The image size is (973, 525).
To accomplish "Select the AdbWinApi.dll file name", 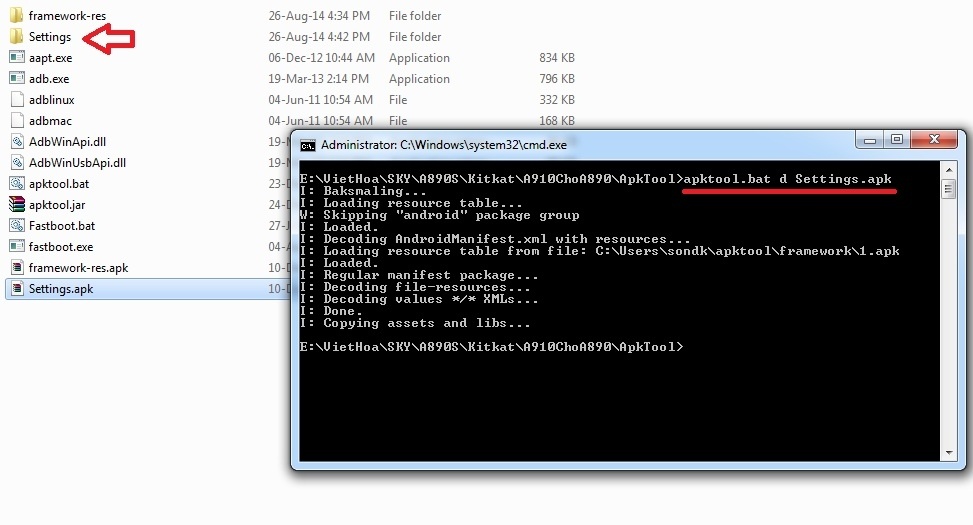I will pyautogui.click(x=67, y=141).
